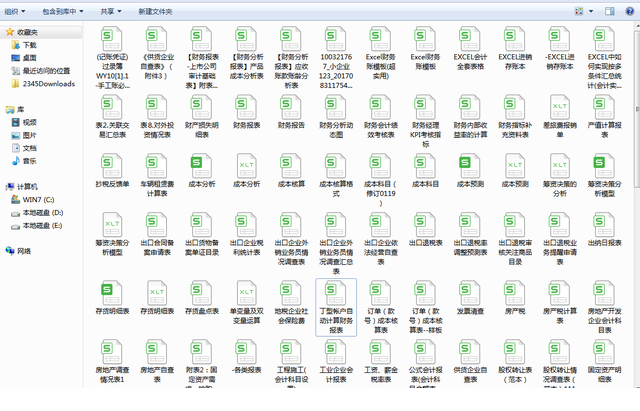Viewport: 640px width, 411px height.
Task: Select the EXCEL会计全套表格 file
Action: pyautogui.click(x=470, y=48)
